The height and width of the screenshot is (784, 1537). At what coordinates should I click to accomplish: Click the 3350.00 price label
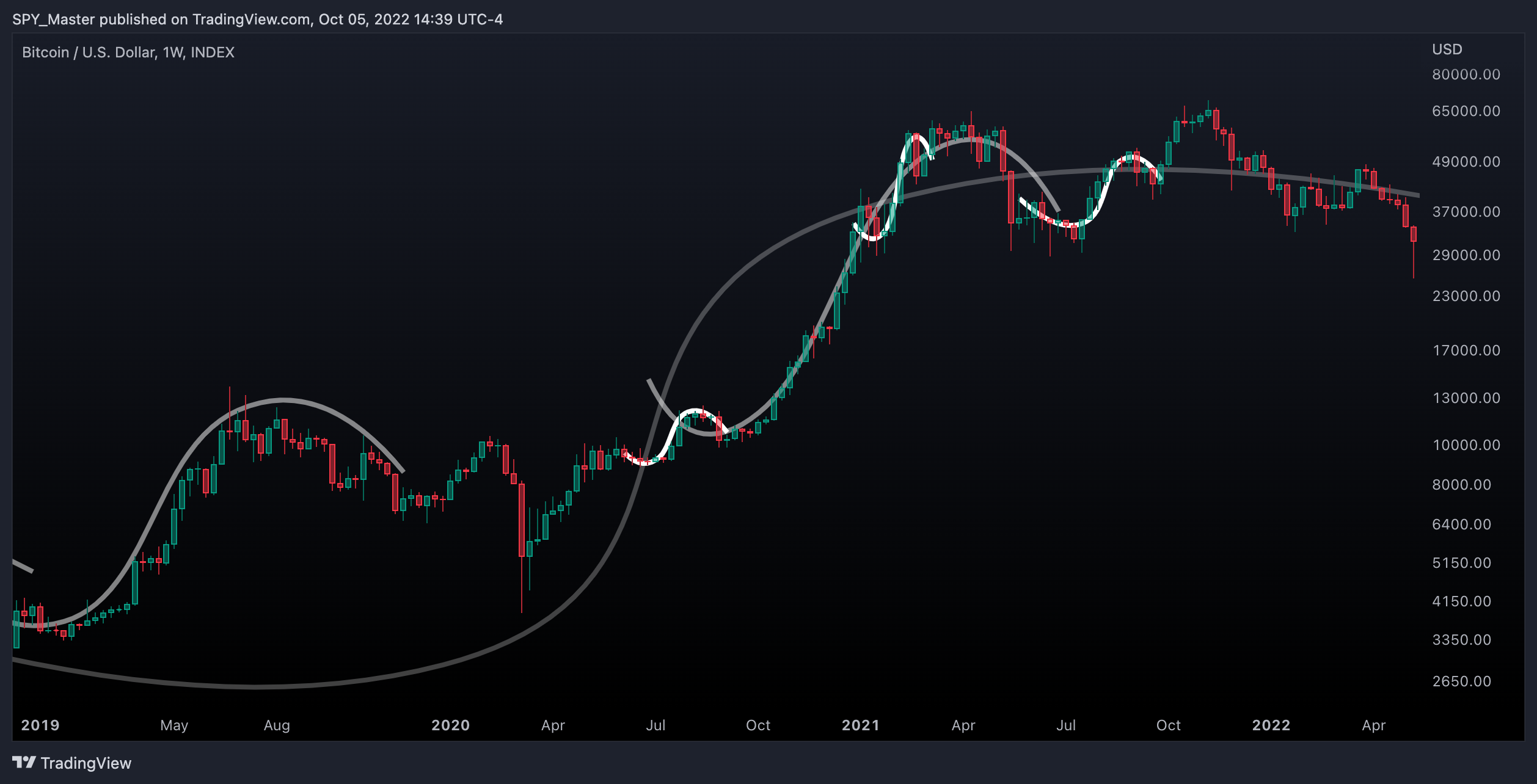pos(1462,640)
